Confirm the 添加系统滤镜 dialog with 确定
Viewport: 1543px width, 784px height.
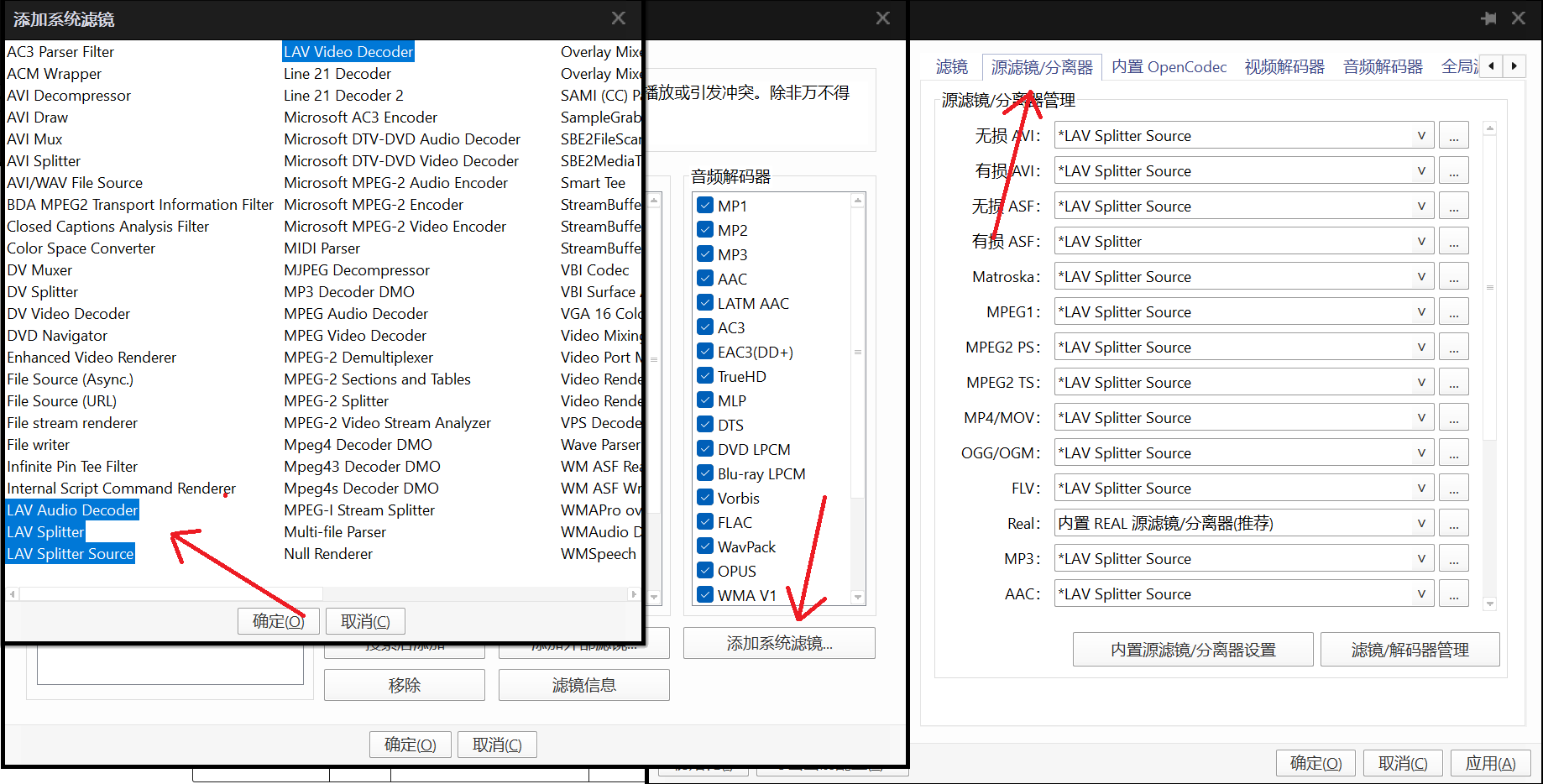click(x=278, y=621)
